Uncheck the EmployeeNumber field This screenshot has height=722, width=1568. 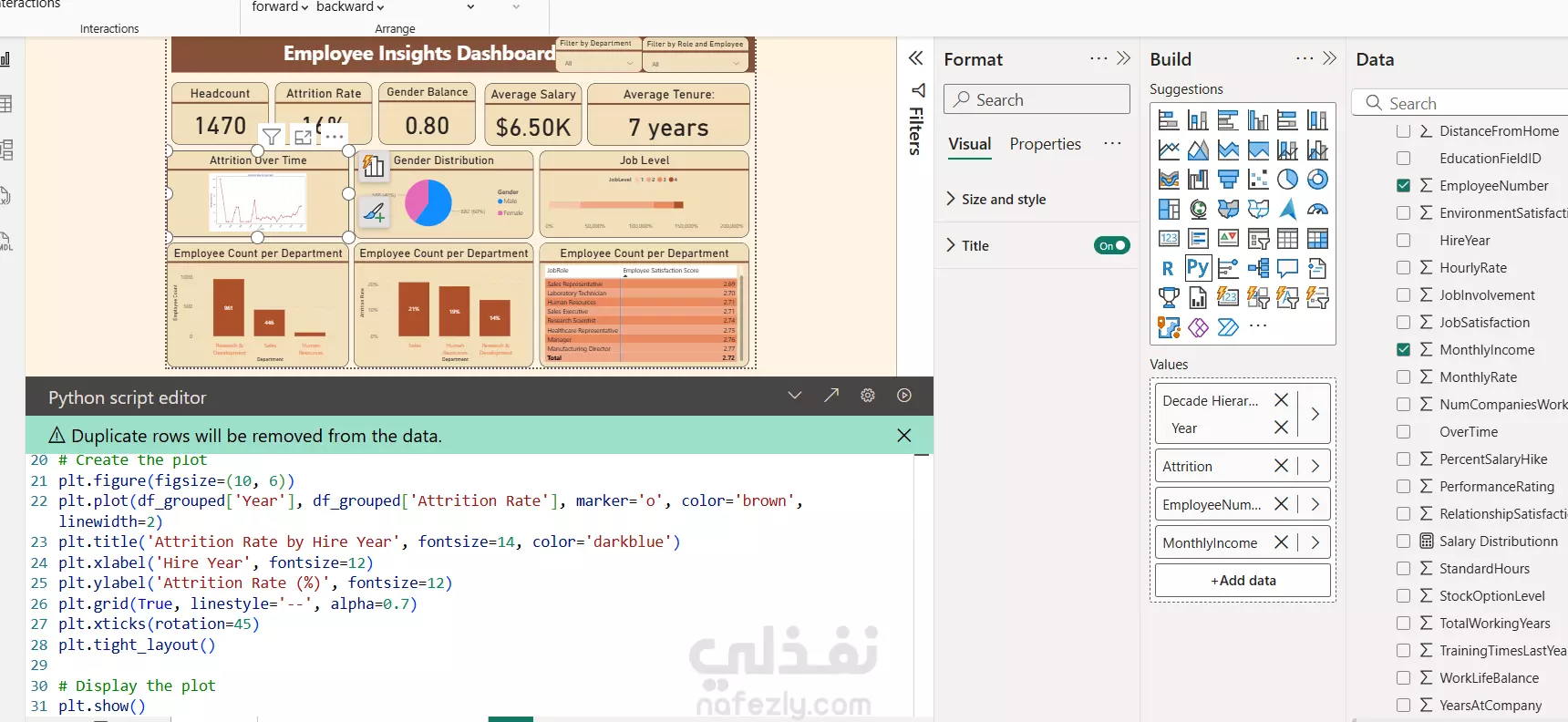click(x=1404, y=186)
